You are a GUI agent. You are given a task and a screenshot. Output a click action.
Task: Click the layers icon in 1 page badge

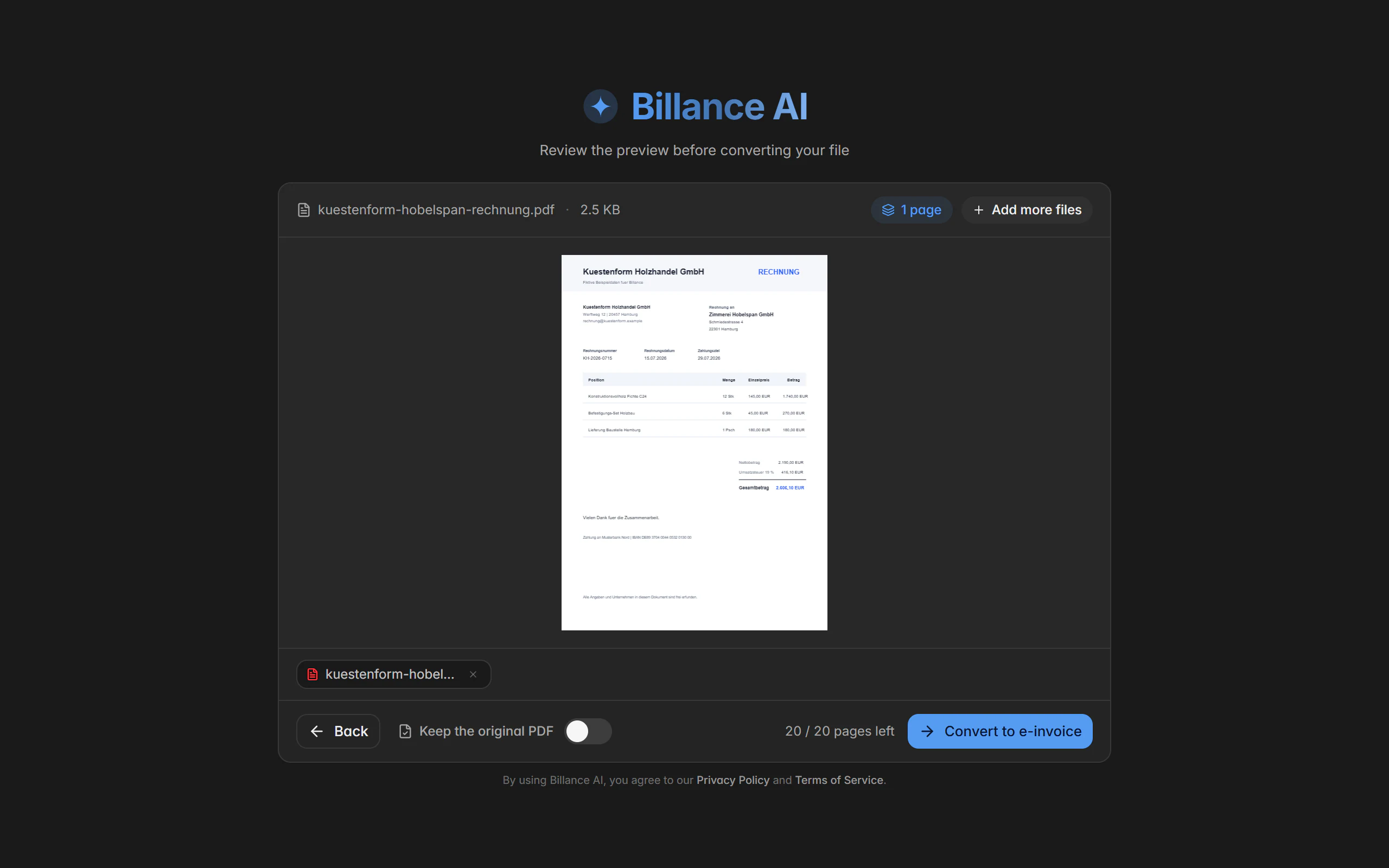pos(888,210)
